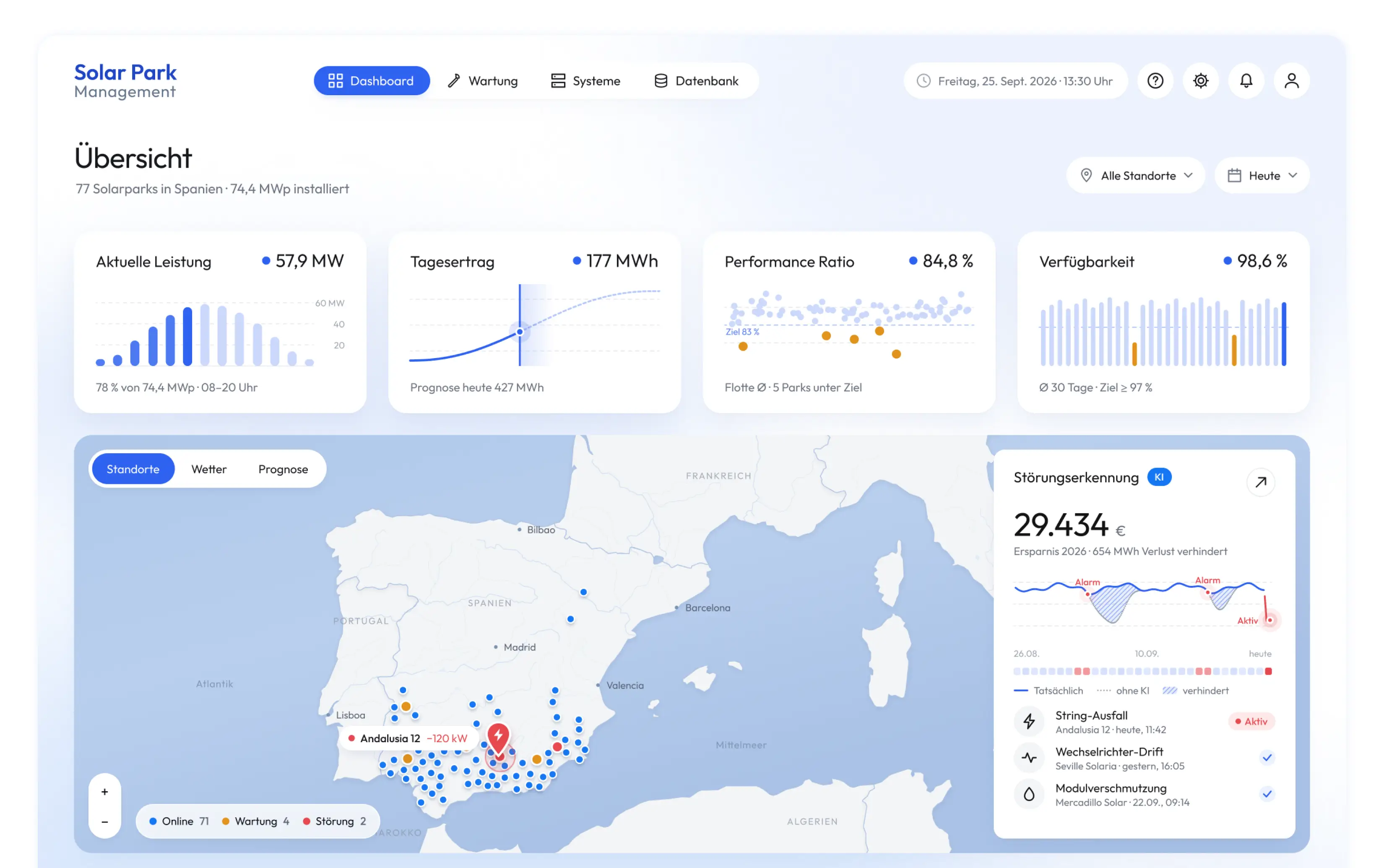This screenshot has width=1384, height=868.
Task: Open the Modulverschmutzung Mercadillo Solar entry
Action: 1144,795
